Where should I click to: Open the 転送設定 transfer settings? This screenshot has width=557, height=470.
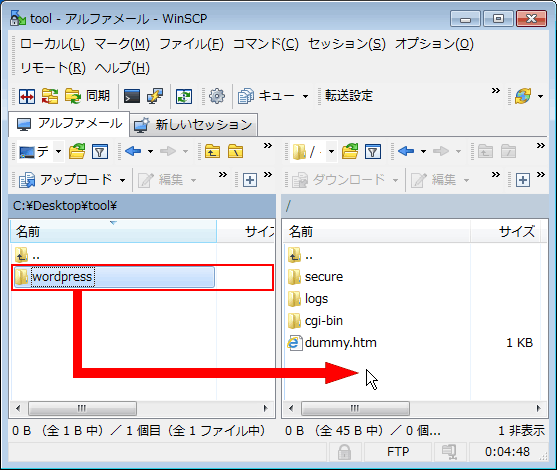348,96
